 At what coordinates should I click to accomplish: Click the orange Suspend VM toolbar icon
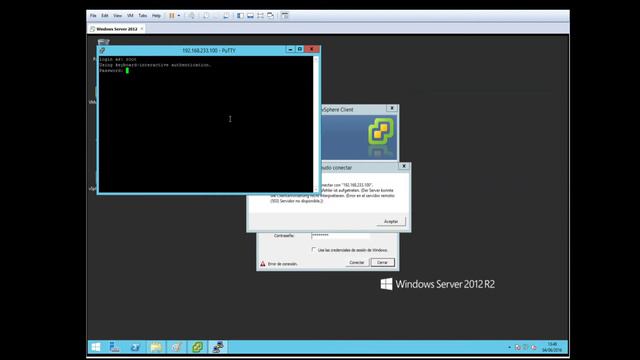pyautogui.click(x=172, y=16)
